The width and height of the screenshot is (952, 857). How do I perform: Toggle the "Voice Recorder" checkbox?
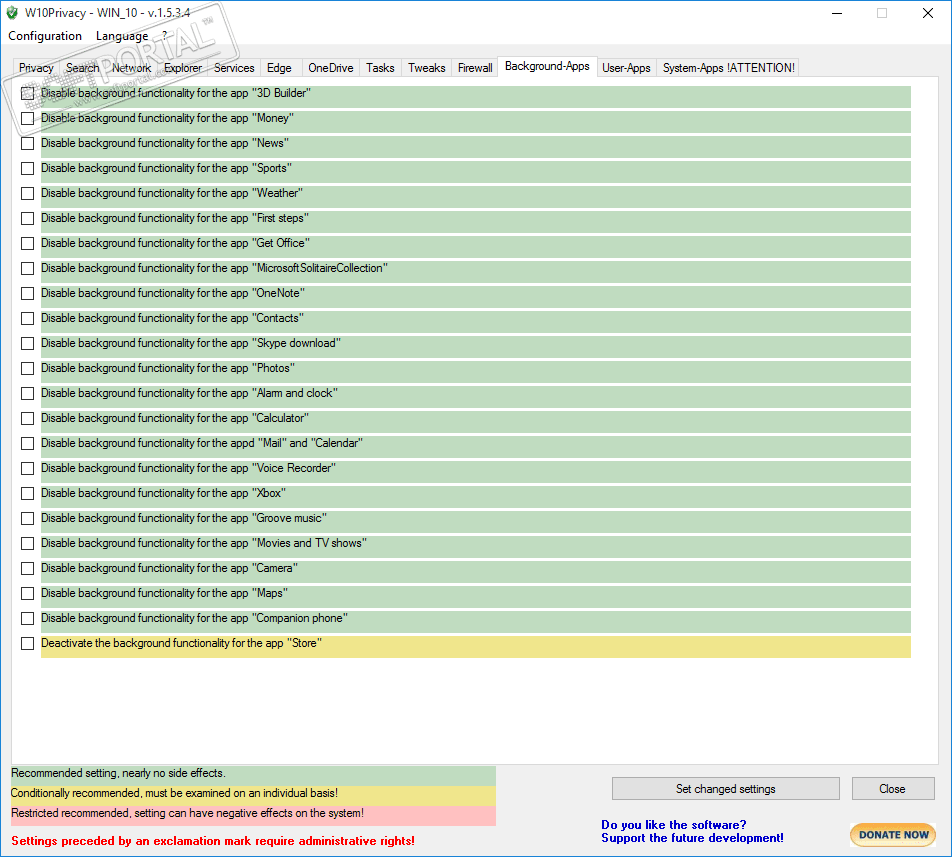pos(27,469)
